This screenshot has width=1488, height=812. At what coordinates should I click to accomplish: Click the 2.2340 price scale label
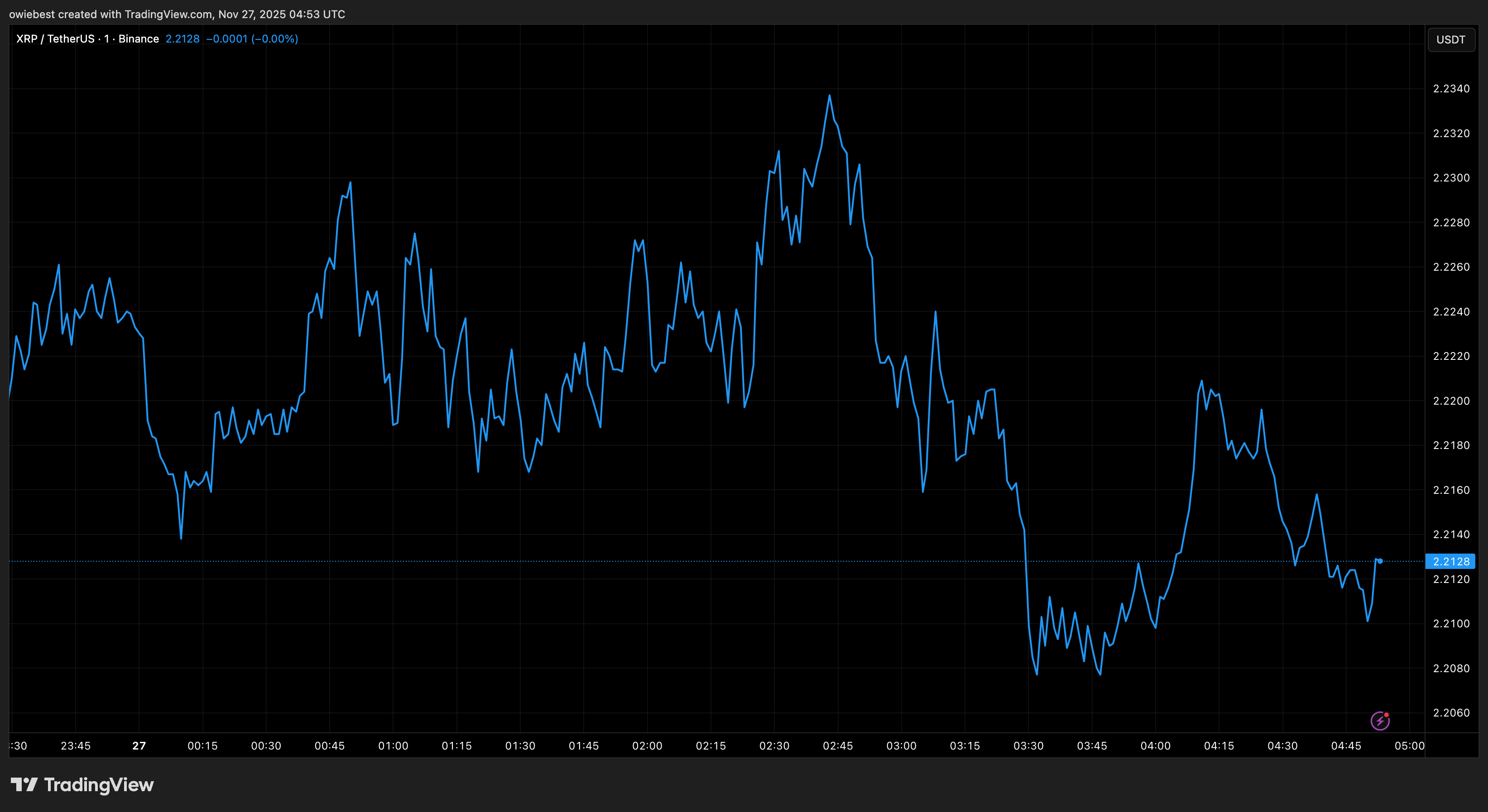pyautogui.click(x=1451, y=88)
